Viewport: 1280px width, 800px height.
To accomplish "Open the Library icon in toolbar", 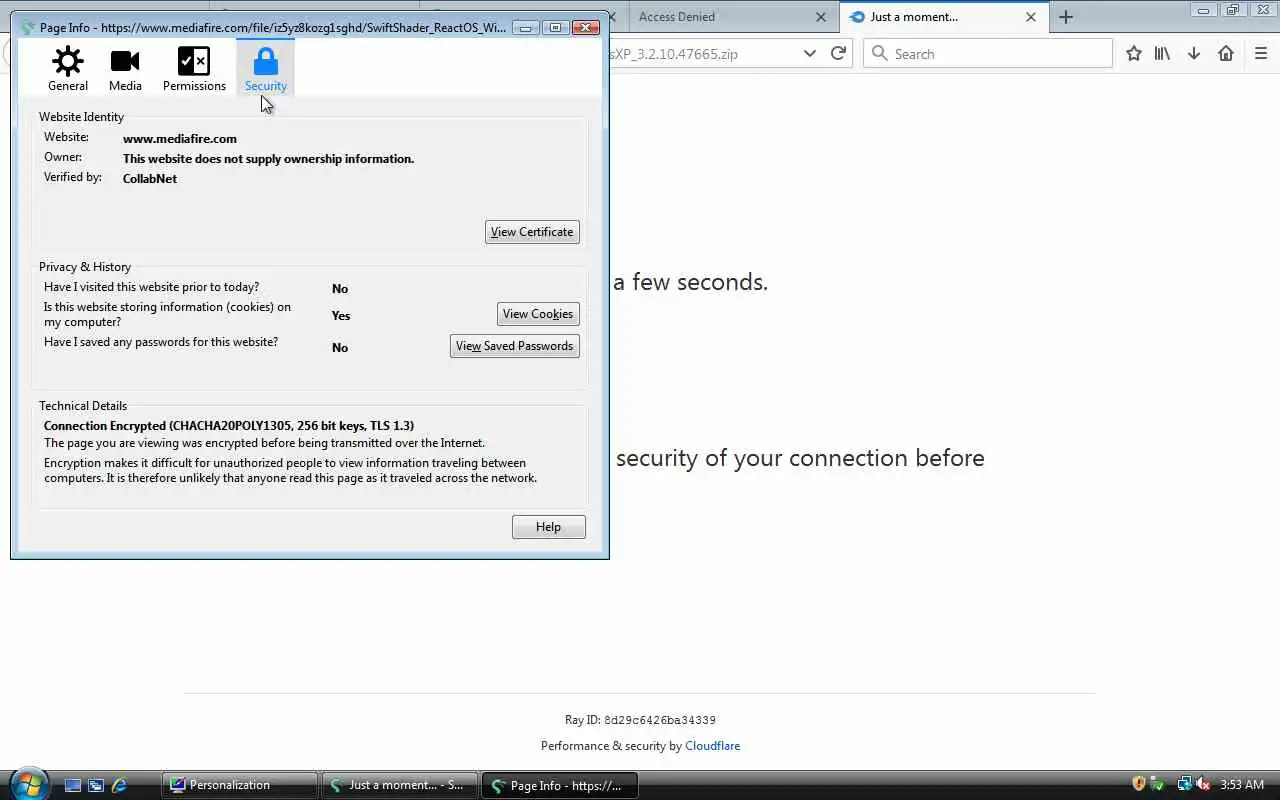I will [x=1162, y=54].
